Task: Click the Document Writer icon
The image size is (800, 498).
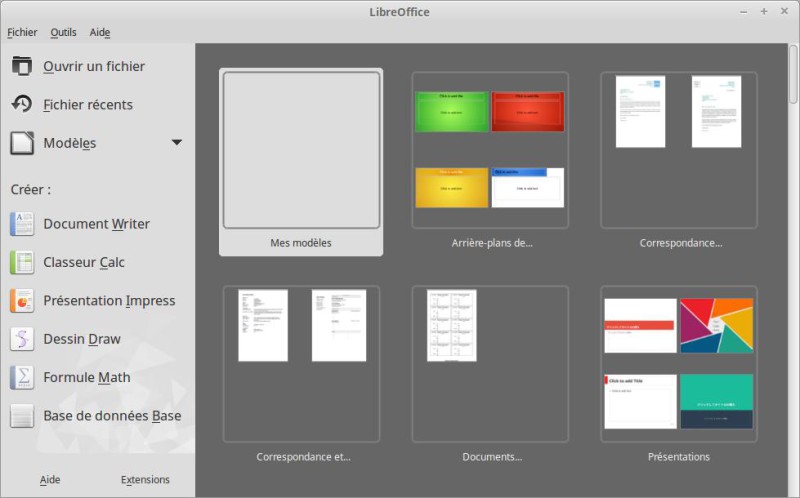Action: tap(22, 224)
